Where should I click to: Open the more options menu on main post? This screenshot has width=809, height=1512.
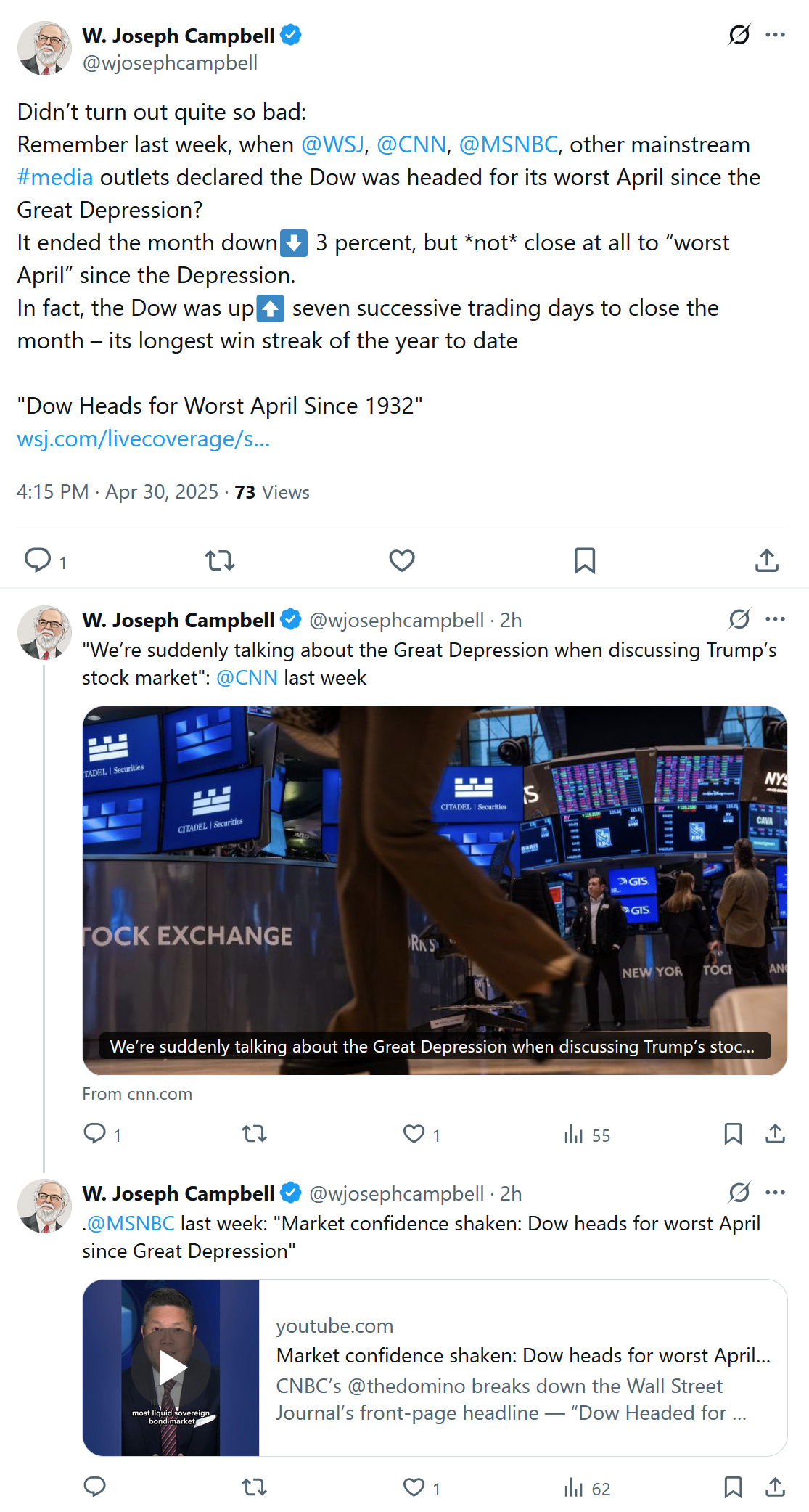775,35
